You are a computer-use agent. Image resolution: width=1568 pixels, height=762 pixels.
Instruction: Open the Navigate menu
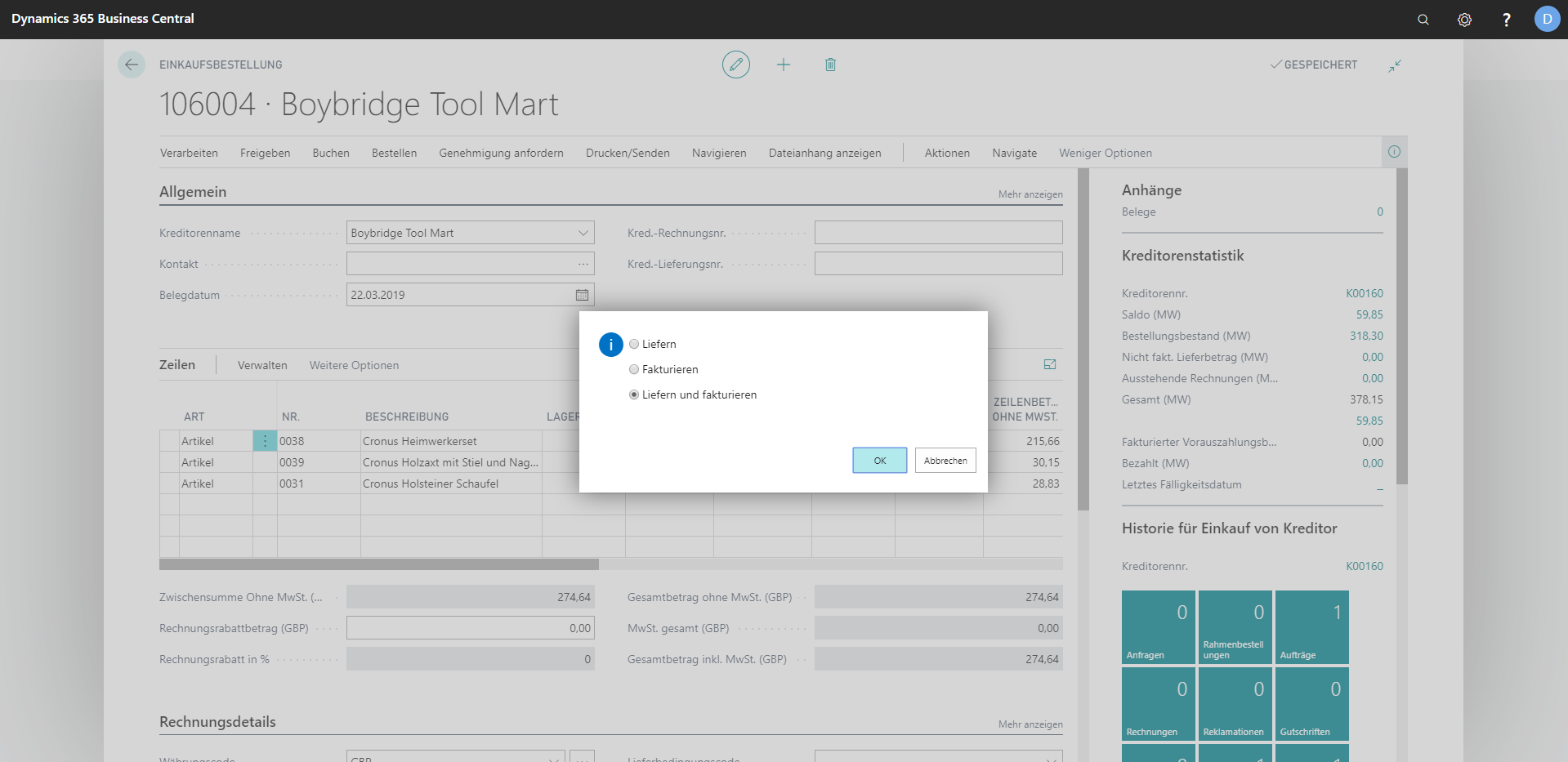1014,153
